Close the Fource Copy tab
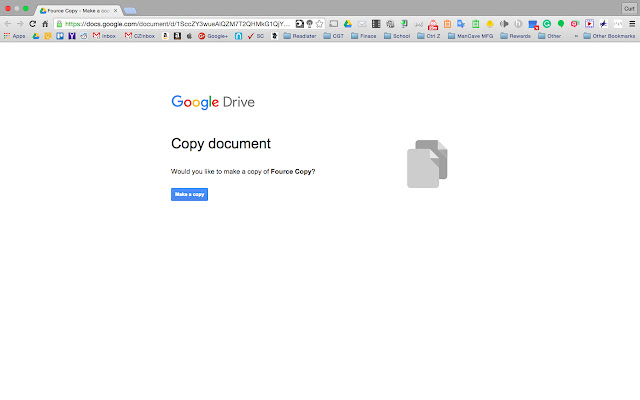The width and height of the screenshot is (640, 400). [x=116, y=11]
